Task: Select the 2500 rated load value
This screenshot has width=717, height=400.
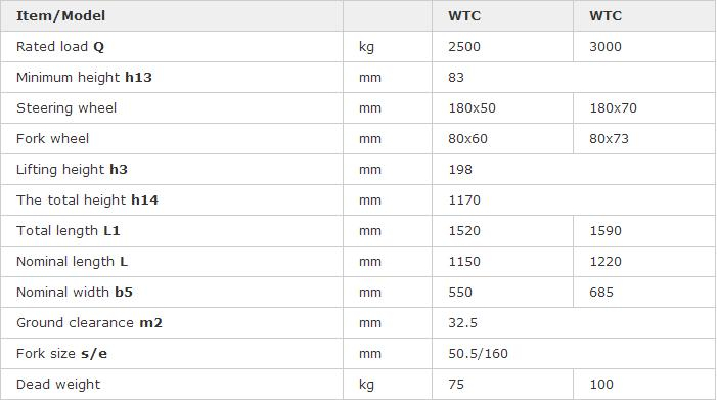Action: point(464,47)
